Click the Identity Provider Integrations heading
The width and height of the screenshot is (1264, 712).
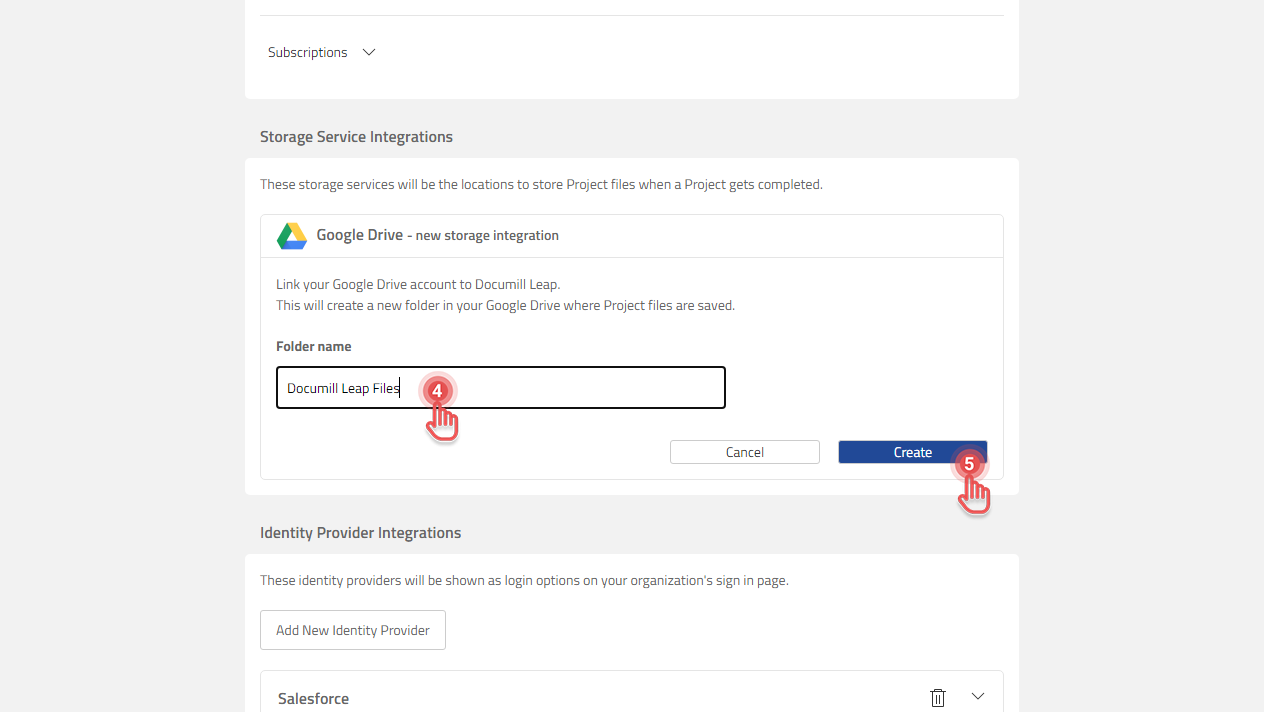[x=360, y=533]
